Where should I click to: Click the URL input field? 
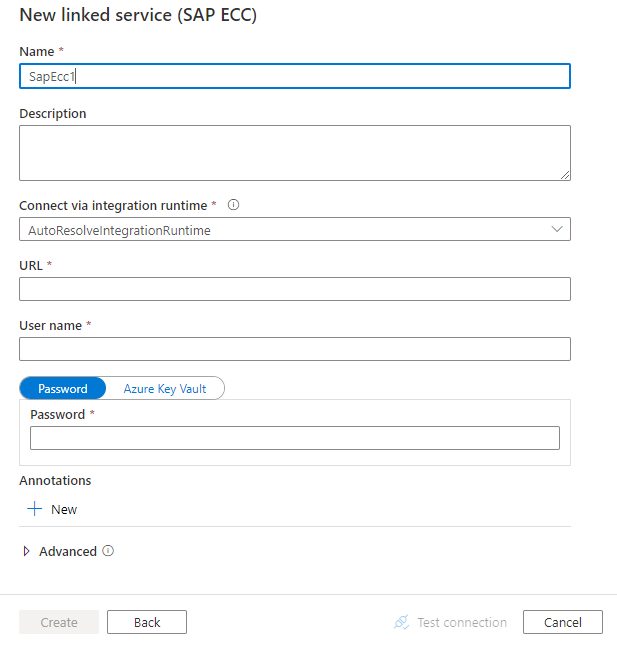point(294,289)
